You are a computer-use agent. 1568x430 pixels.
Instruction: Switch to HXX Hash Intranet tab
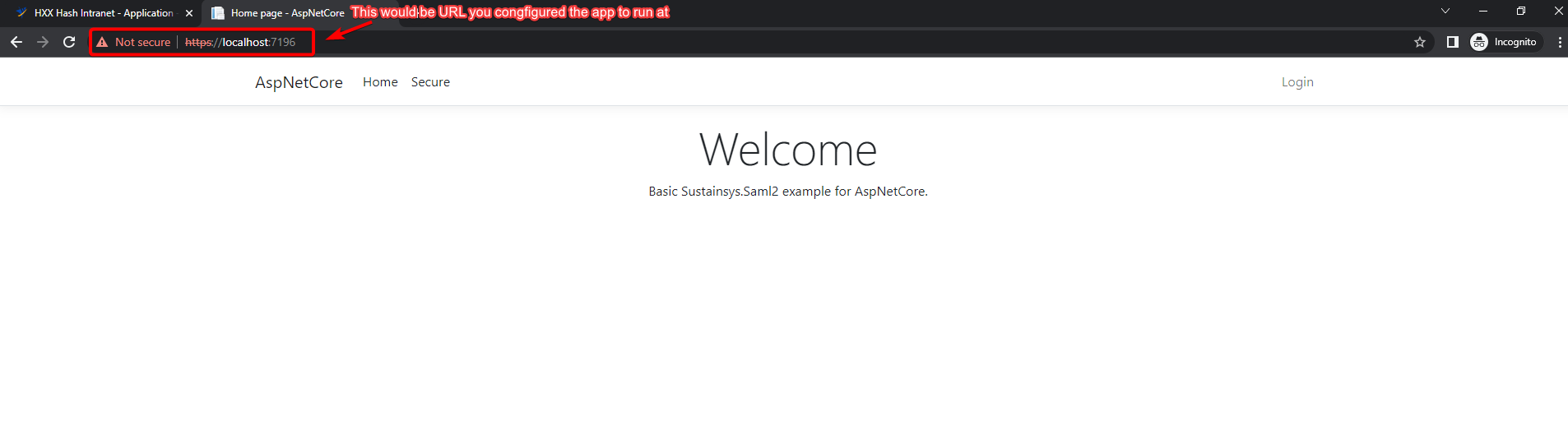104,13
